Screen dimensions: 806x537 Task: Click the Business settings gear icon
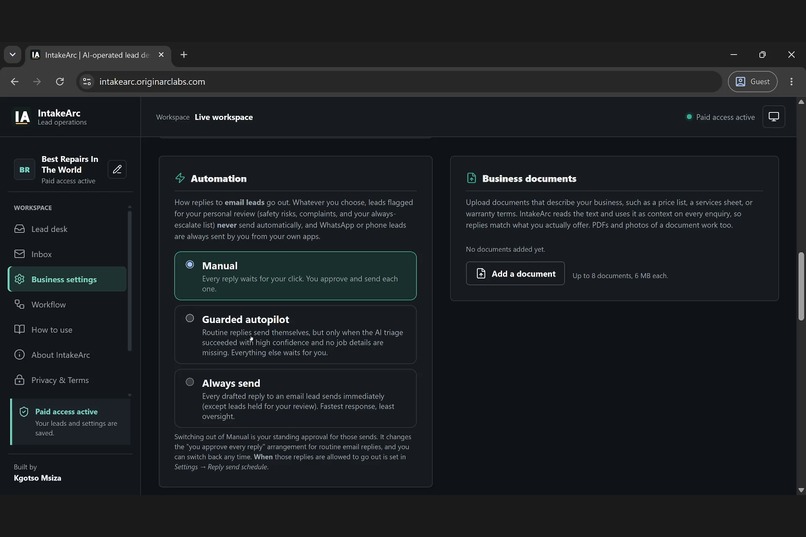click(20, 279)
